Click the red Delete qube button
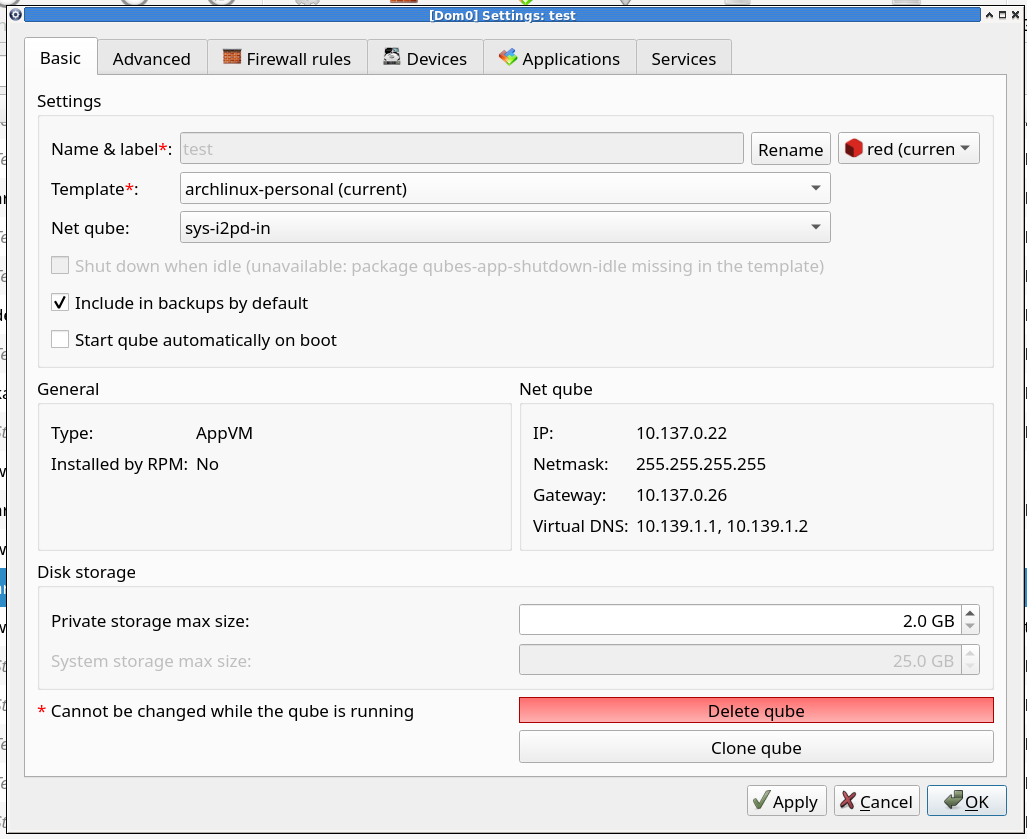The image size is (1027, 839). click(756, 711)
